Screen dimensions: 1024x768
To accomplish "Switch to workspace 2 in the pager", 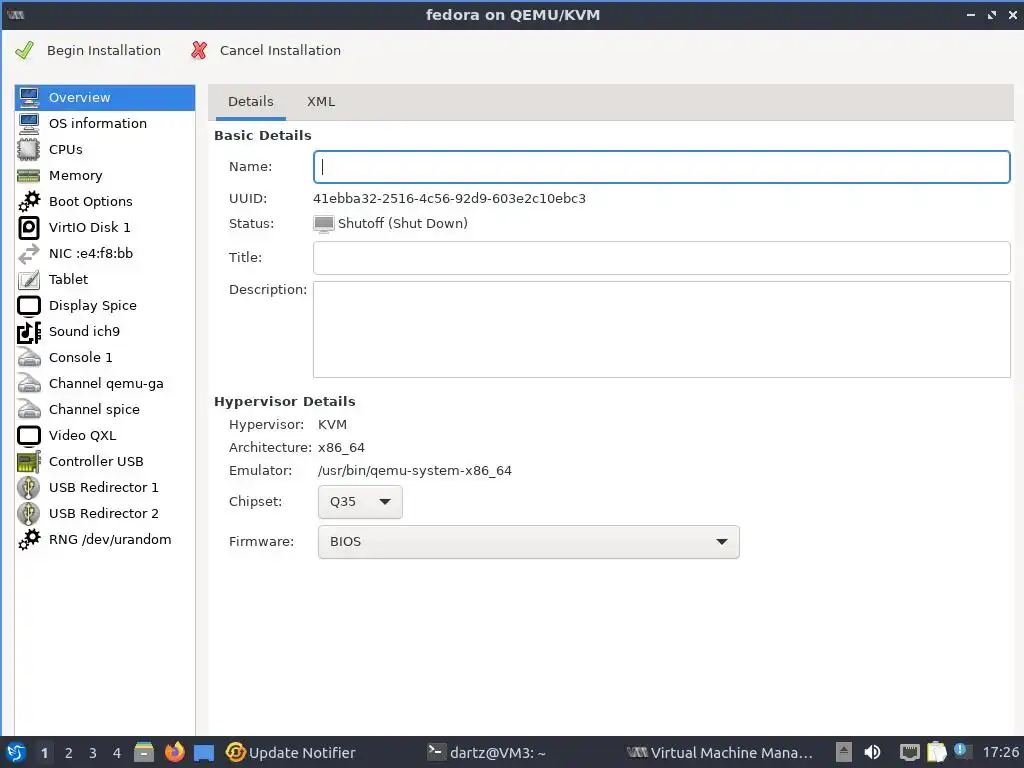I will 69,753.
